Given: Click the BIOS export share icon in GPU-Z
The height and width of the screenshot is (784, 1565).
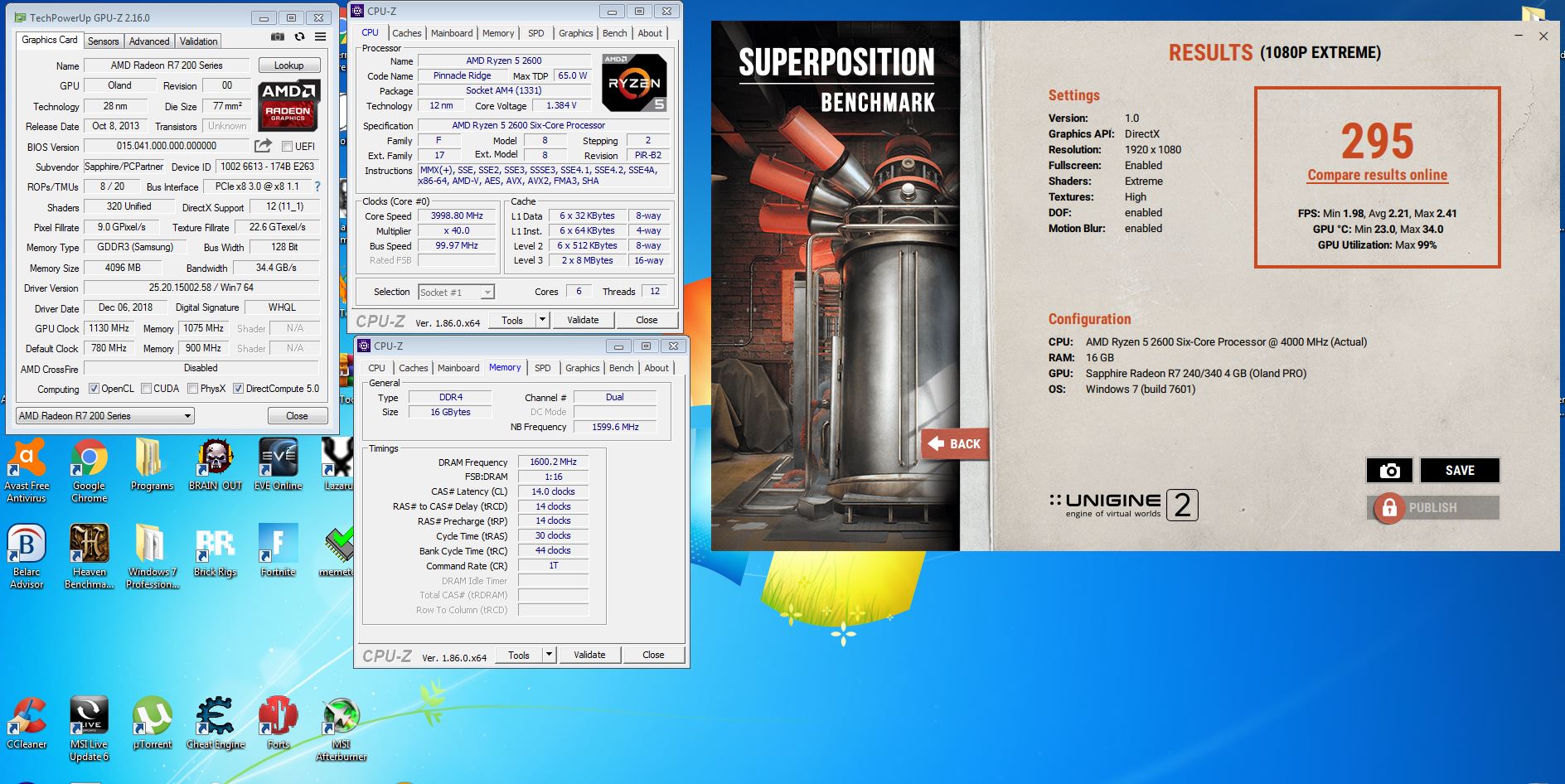Looking at the screenshot, I should [263, 146].
